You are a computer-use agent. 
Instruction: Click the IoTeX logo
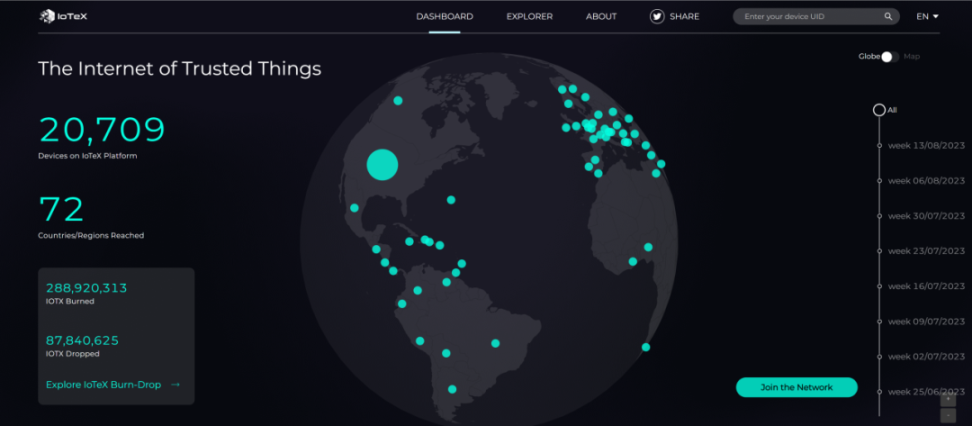[x=63, y=17]
